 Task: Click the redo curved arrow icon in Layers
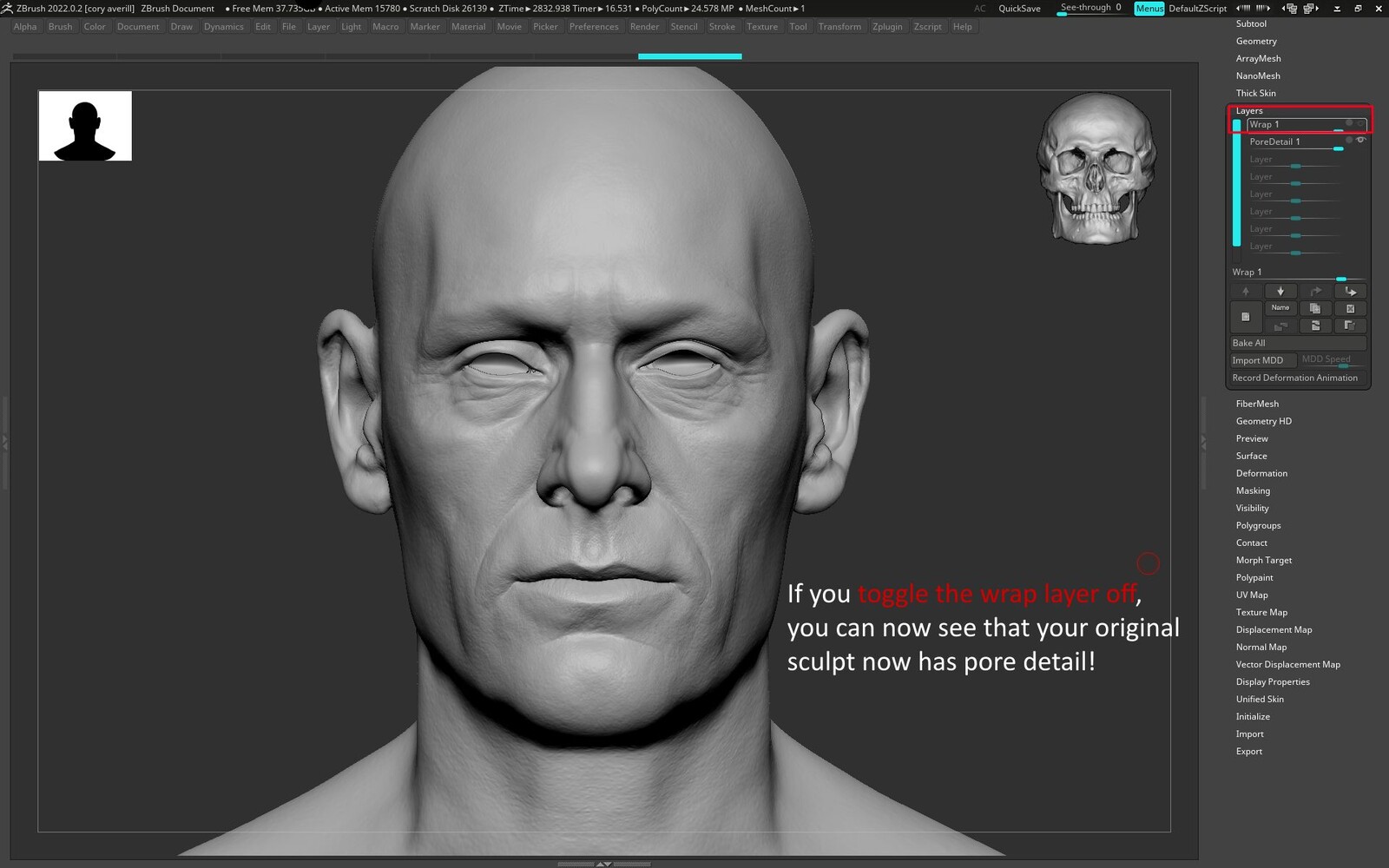1315,292
